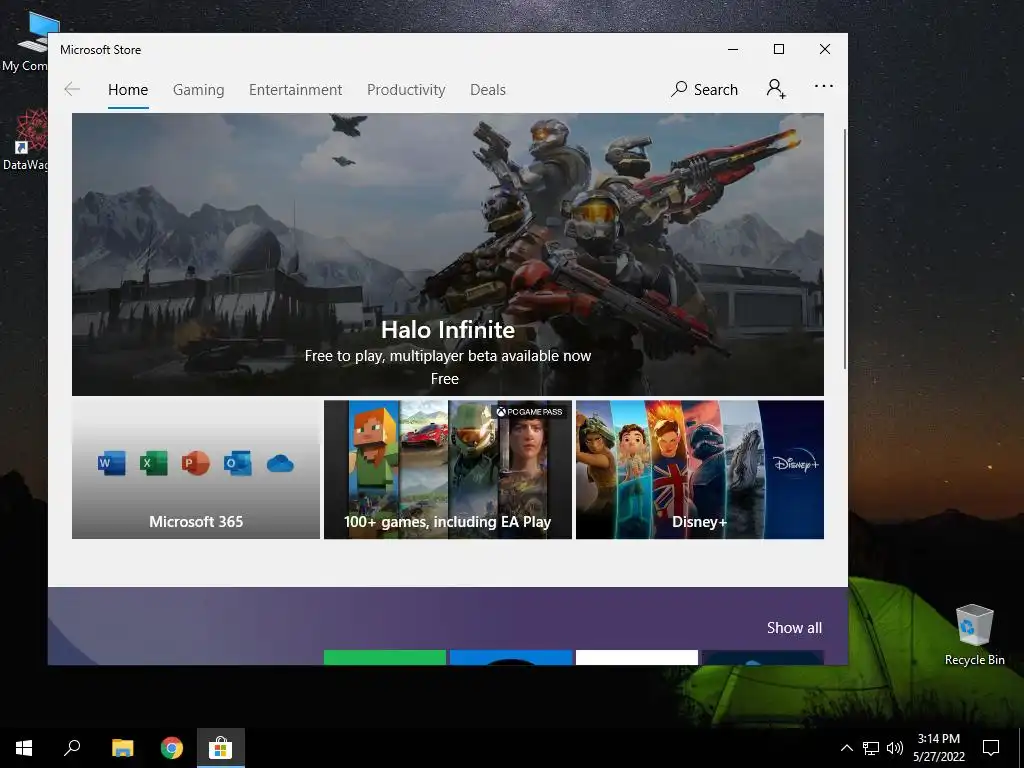The width and height of the screenshot is (1024, 768).
Task: Open the Microsoft 365 tile
Action: tap(196, 470)
